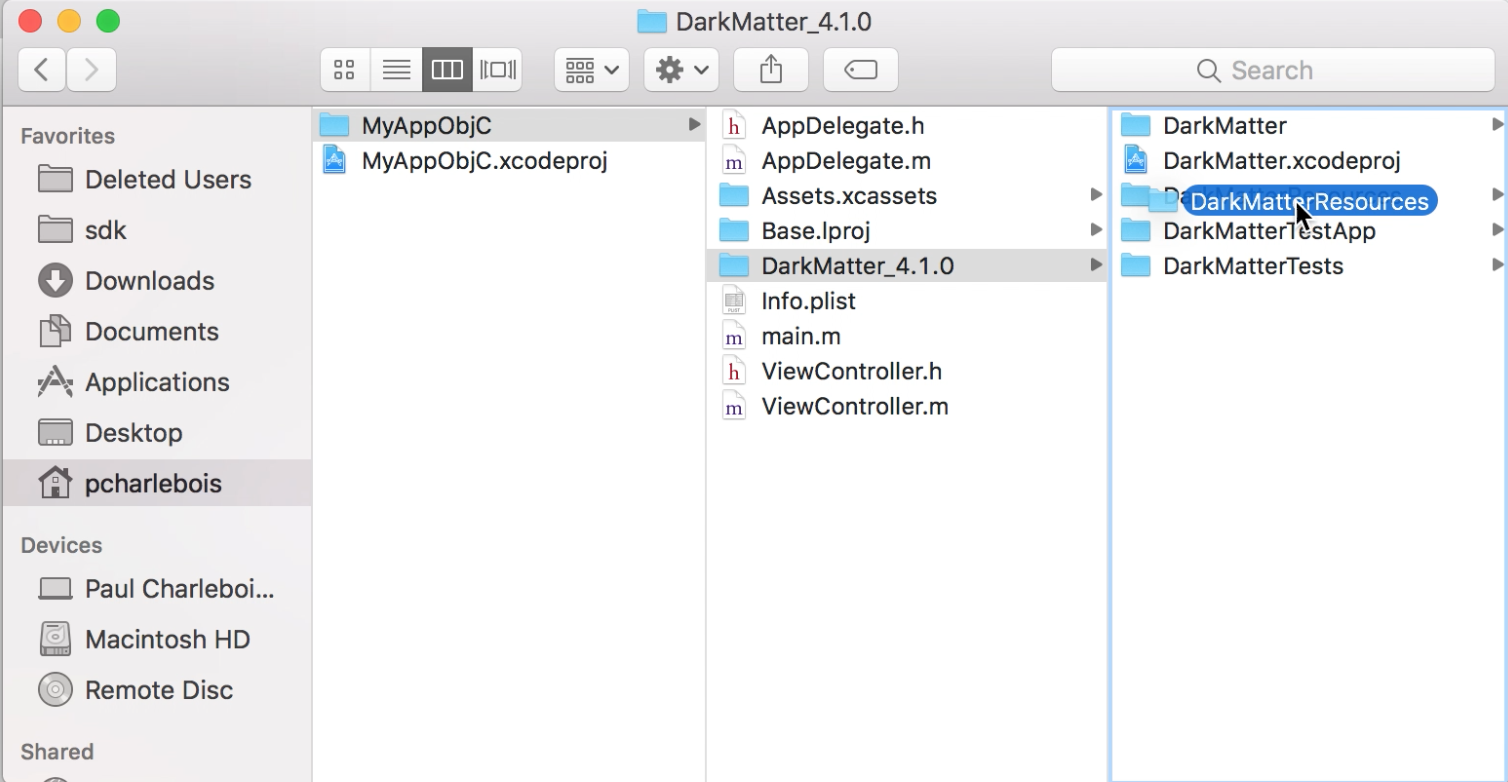Viewport: 1508px width, 782px height.
Task: Click the forward navigation arrow
Action: coord(93,69)
